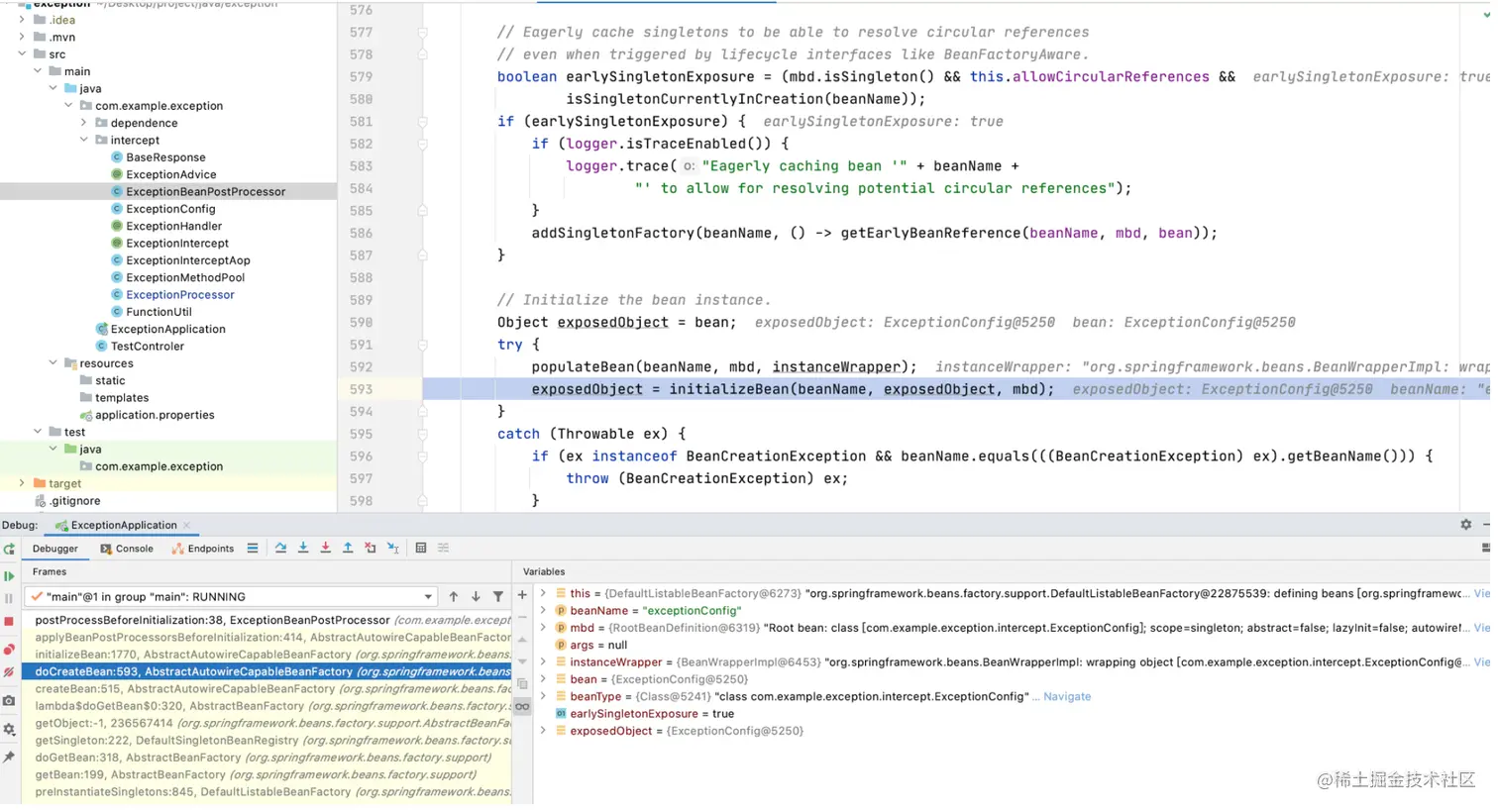Click the glasses icon to show watches

[x=522, y=707]
